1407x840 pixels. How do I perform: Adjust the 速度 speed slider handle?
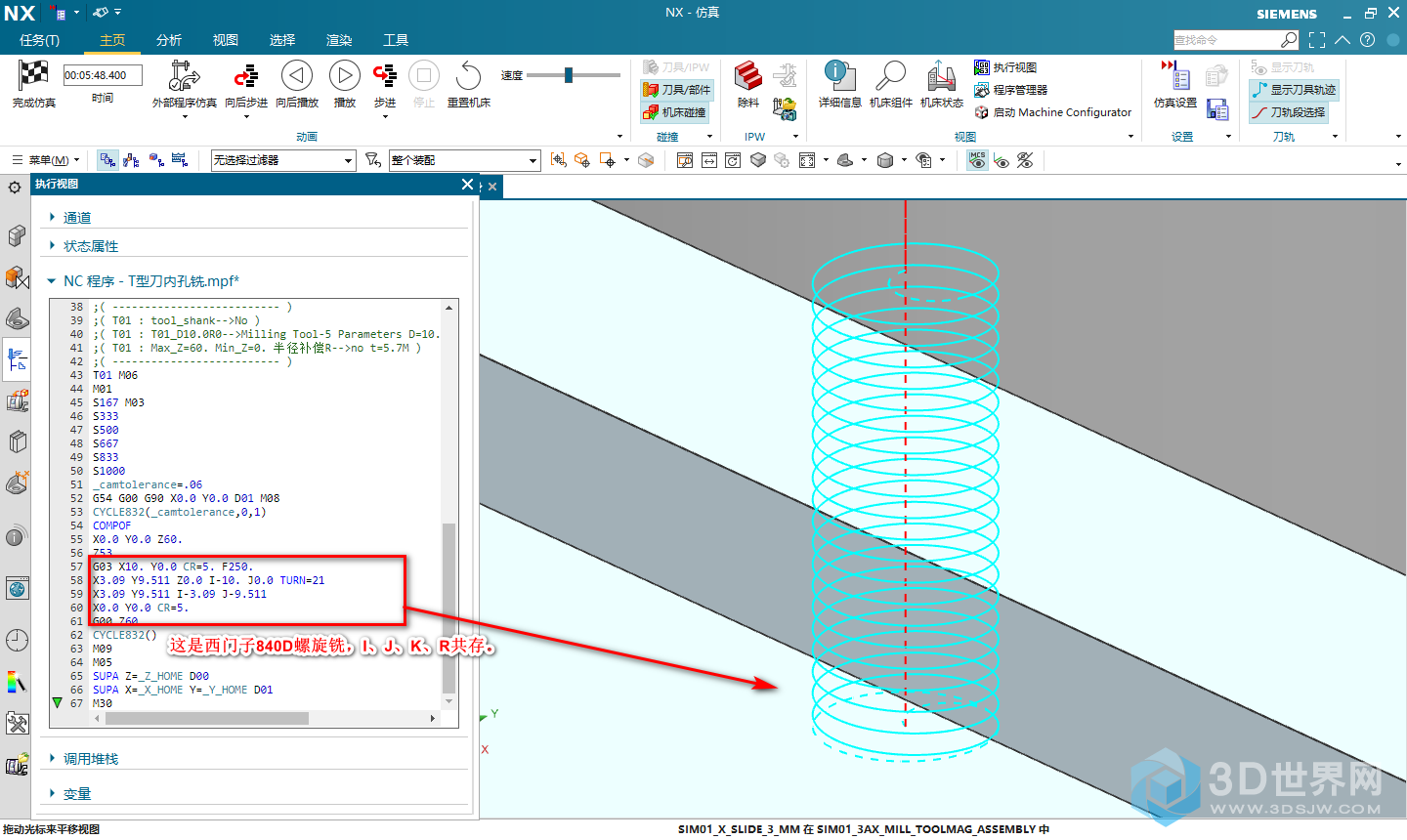[x=568, y=75]
